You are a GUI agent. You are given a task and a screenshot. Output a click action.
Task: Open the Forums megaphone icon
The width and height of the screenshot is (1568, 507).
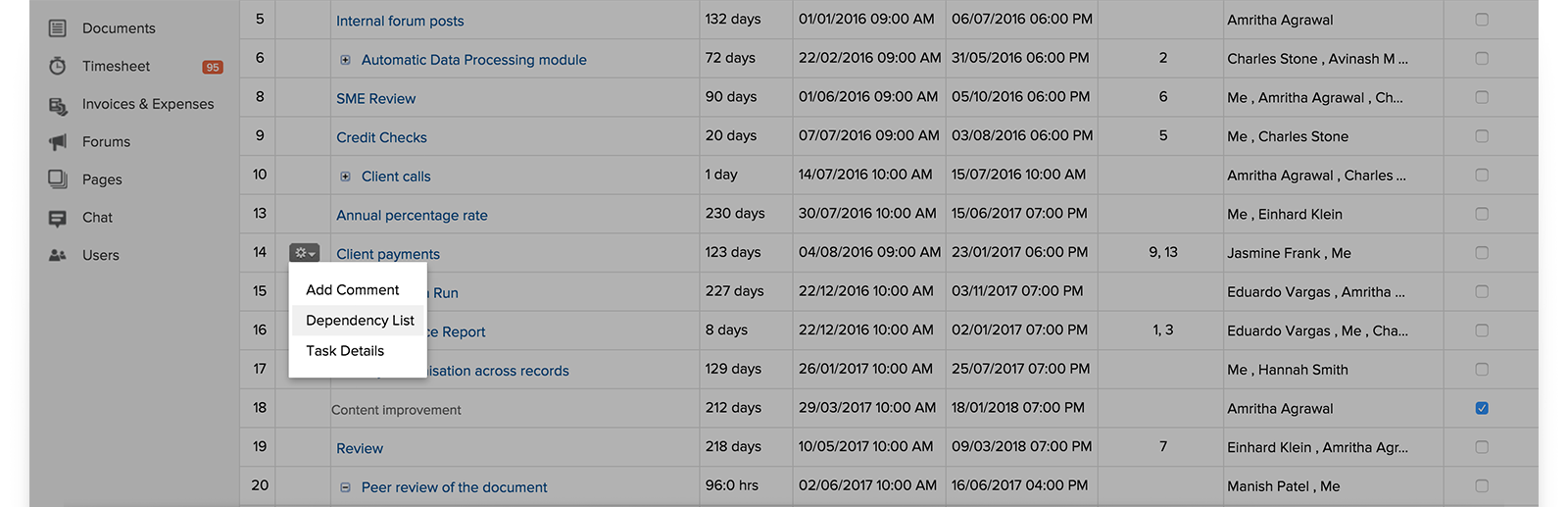58,142
